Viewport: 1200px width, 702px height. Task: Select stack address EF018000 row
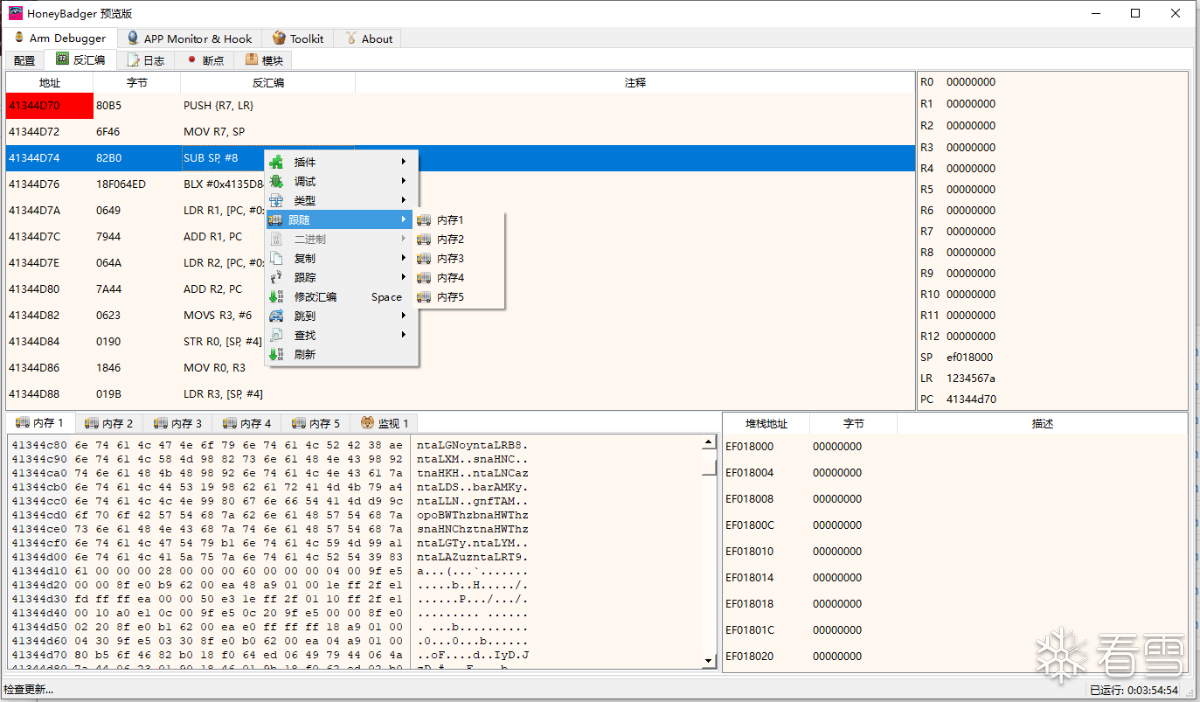tap(954, 446)
